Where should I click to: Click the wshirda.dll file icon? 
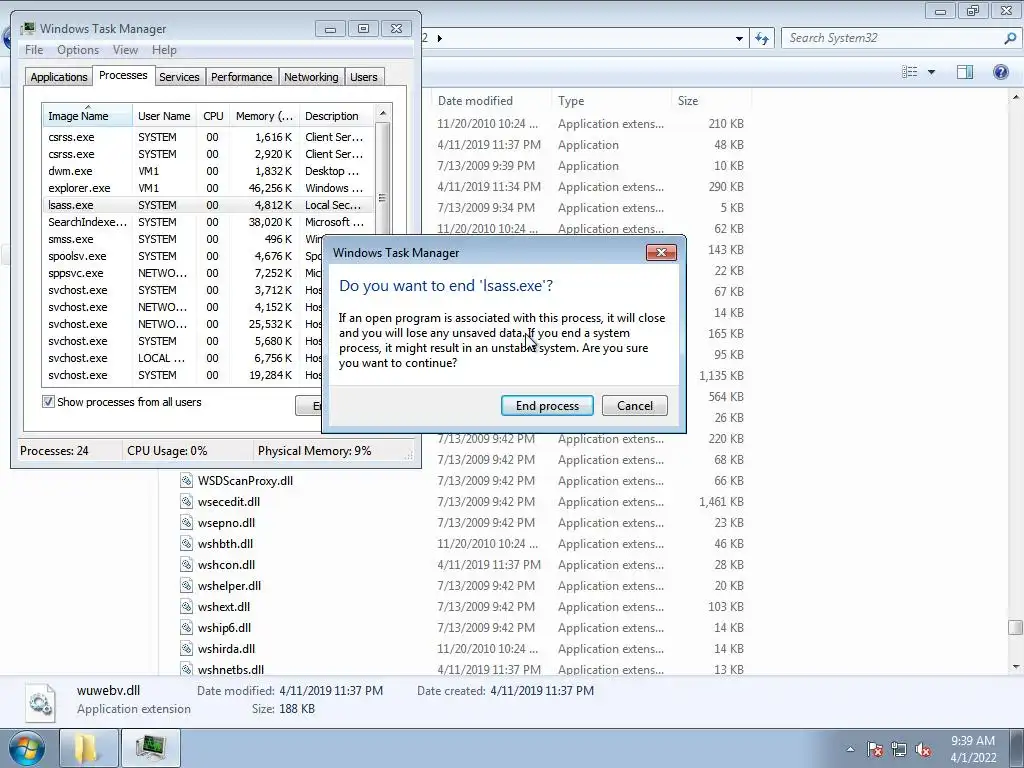(186, 648)
